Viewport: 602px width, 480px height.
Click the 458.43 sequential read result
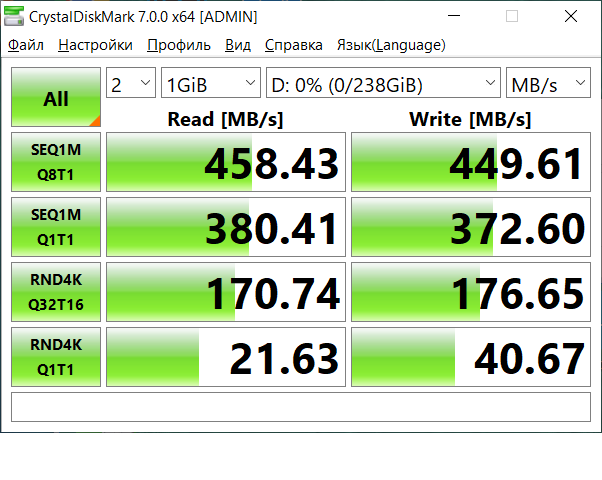(226, 163)
